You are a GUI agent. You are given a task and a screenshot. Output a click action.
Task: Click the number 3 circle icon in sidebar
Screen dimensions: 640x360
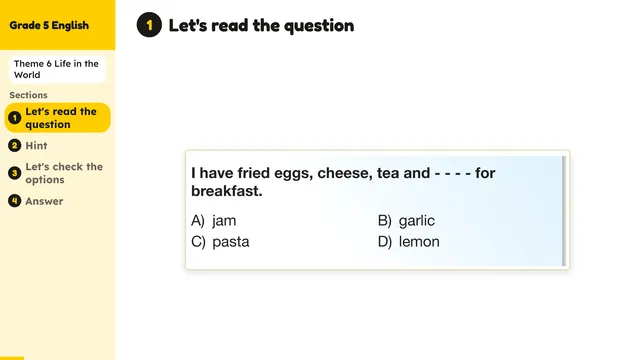click(x=15, y=173)
